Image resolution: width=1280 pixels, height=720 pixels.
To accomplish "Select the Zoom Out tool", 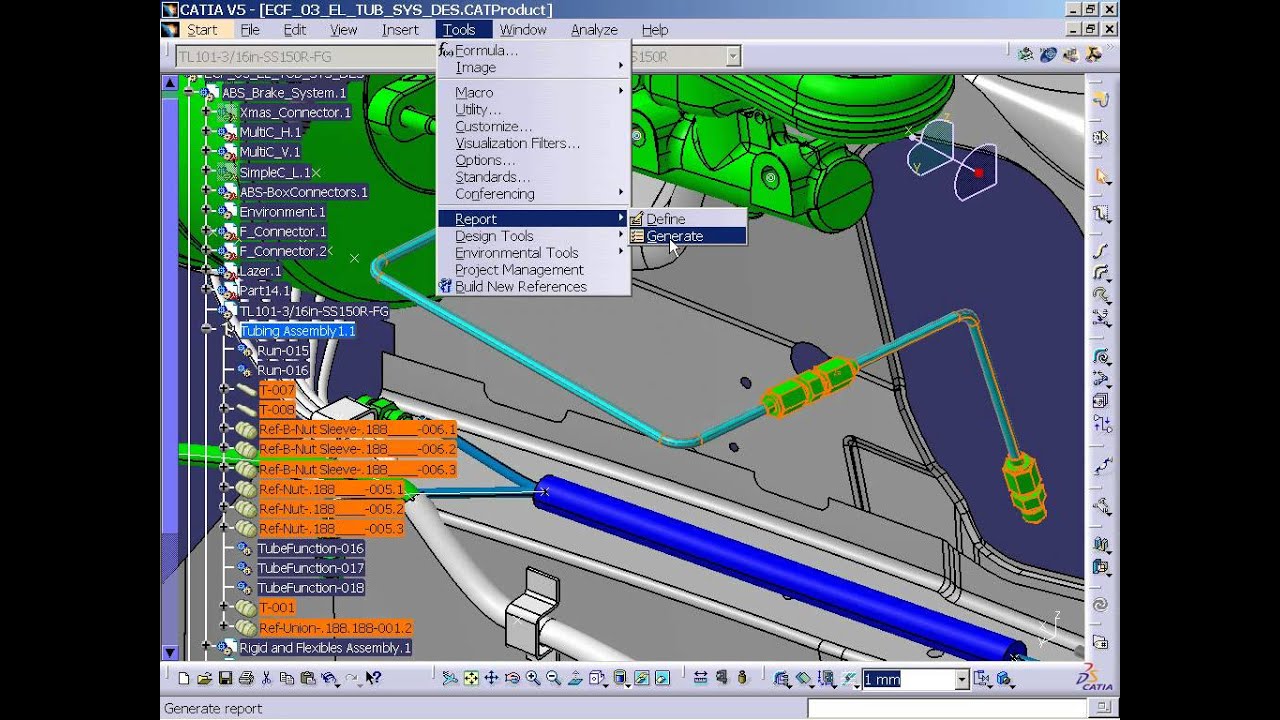I will [553, 678].
